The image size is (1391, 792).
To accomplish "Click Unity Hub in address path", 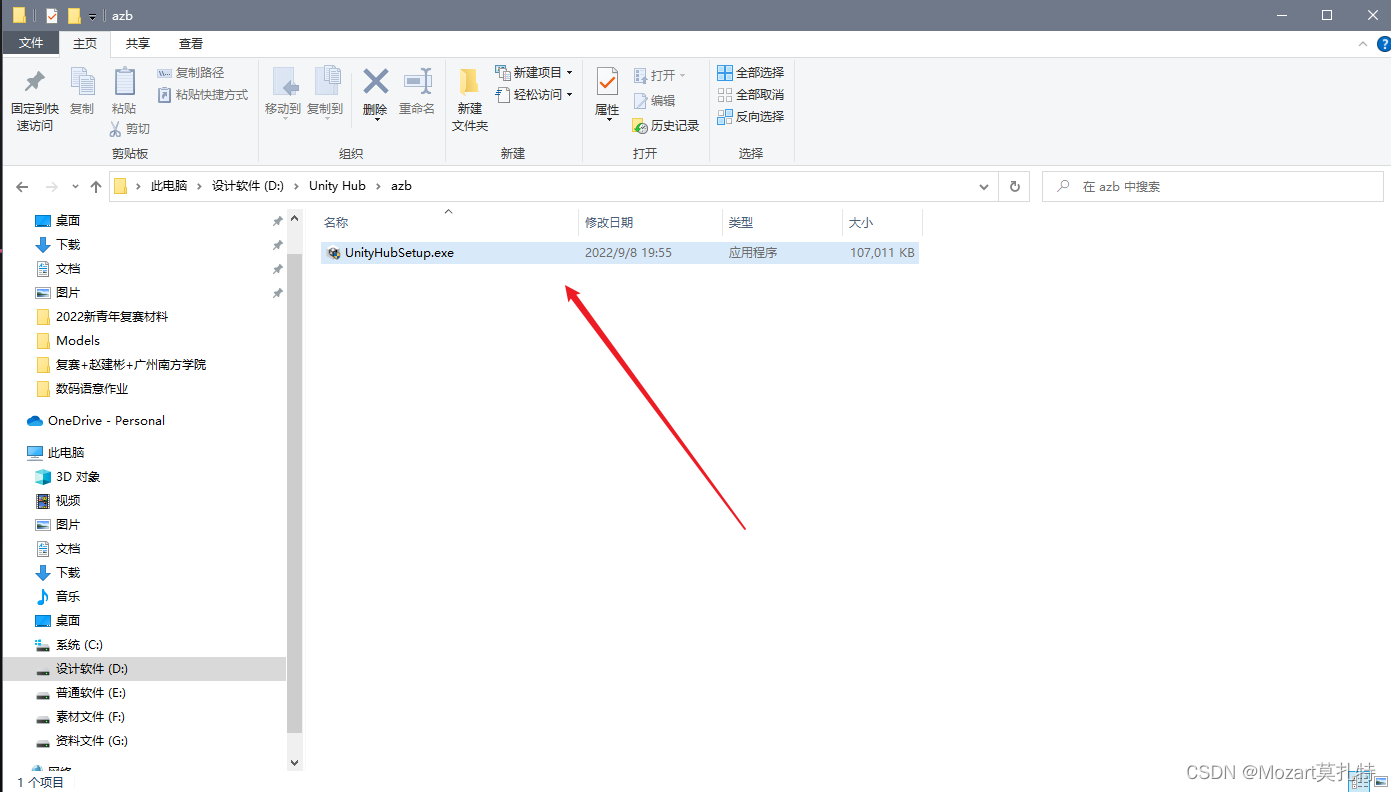I will click(x=337, y=186).
